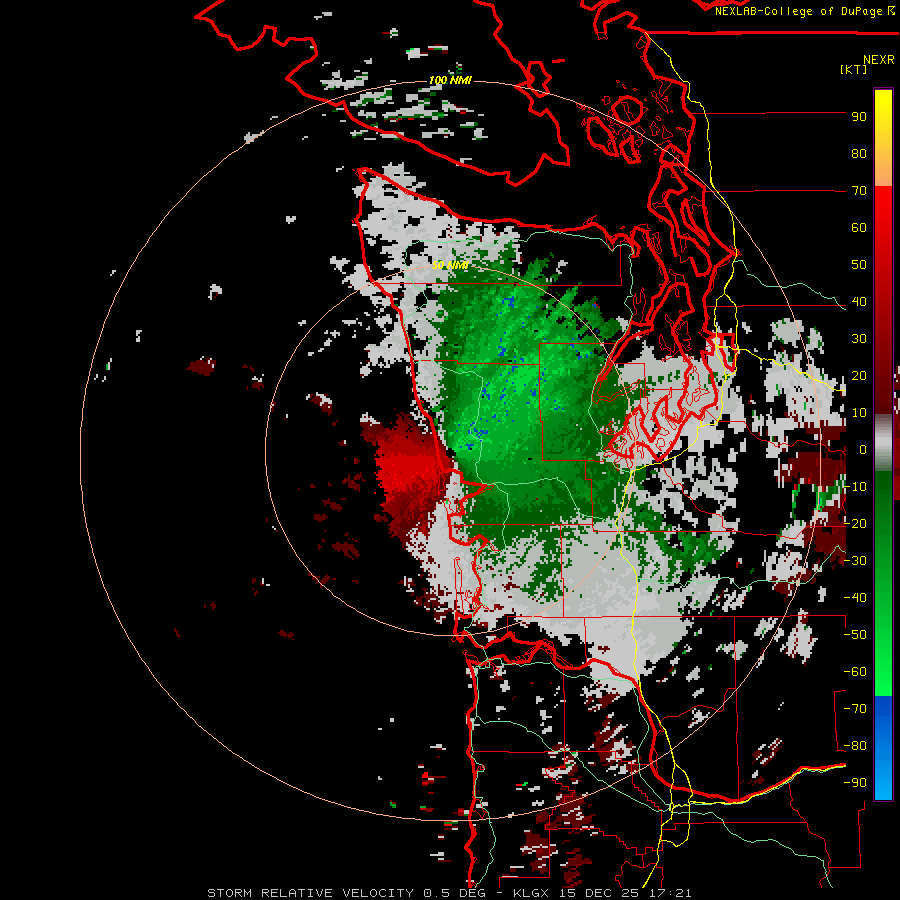Click "STORM RELATIVE VELOCITY" in the footer caption
This screenshot has width=900, height=900.
coord(310,893)
